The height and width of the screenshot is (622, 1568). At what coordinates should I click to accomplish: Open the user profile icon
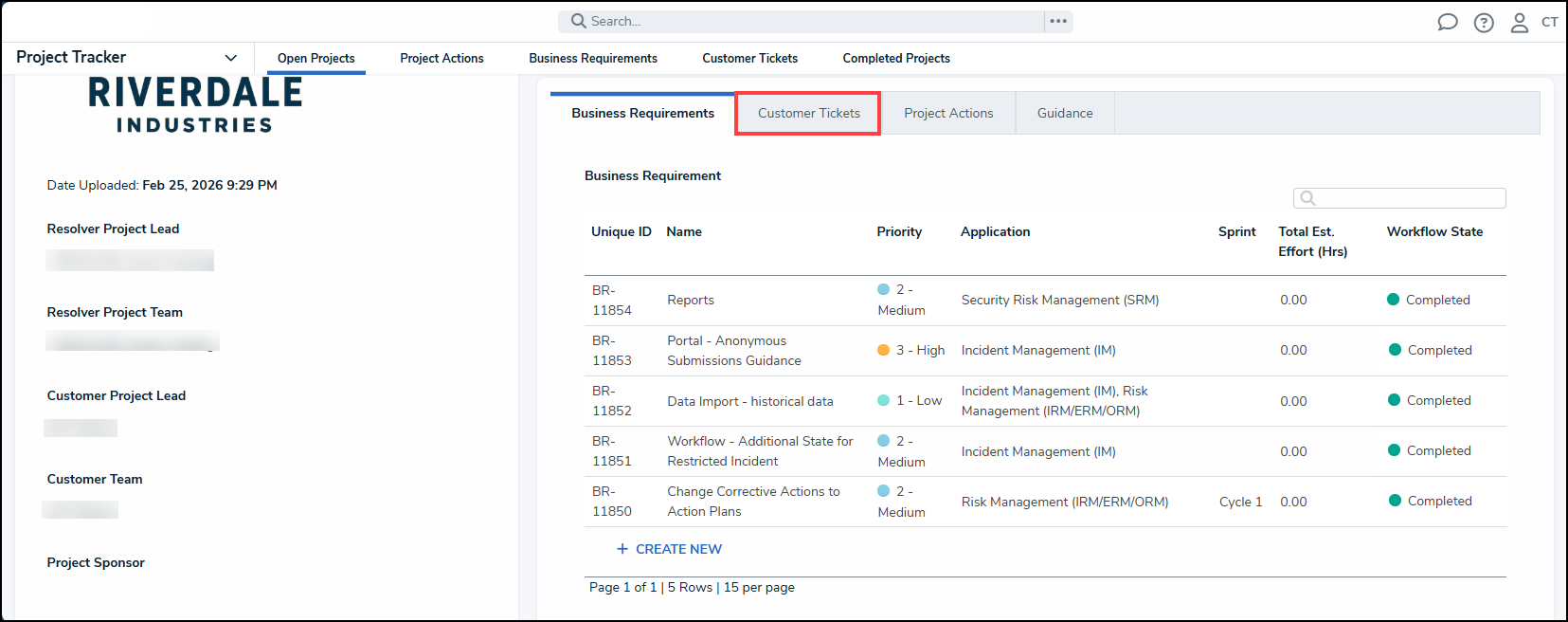[x=1519, y=23]
